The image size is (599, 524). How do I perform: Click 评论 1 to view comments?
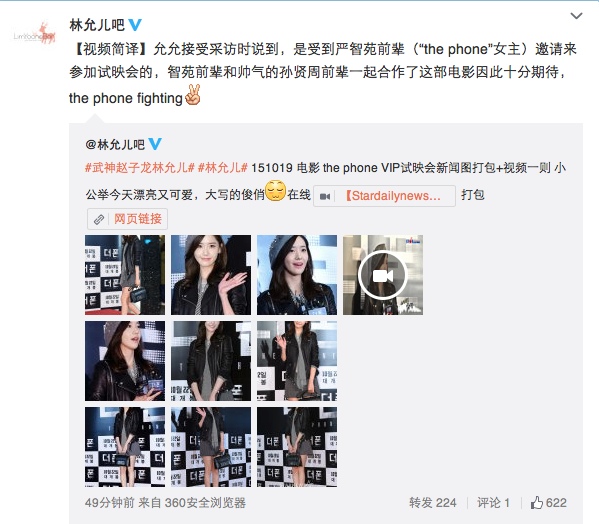pyautogui.click(x=493, y=503)
